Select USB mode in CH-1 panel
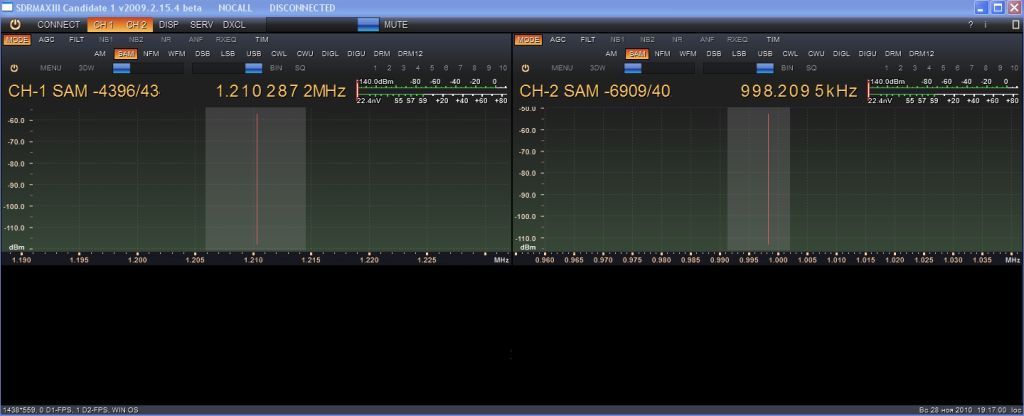The height and width of the screenshot is (416, 1024). pos(253,53)
